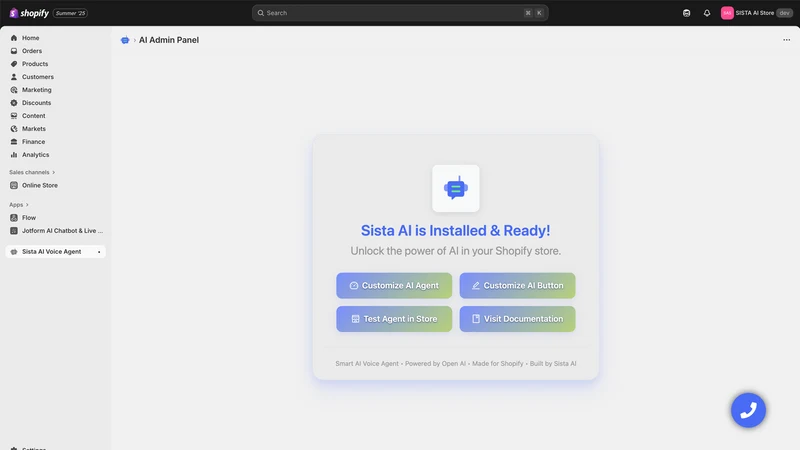Click the Jotform app icon
The height and width of the screenshot is (450, 800).
pyautogui.click(x=14, y=231)
